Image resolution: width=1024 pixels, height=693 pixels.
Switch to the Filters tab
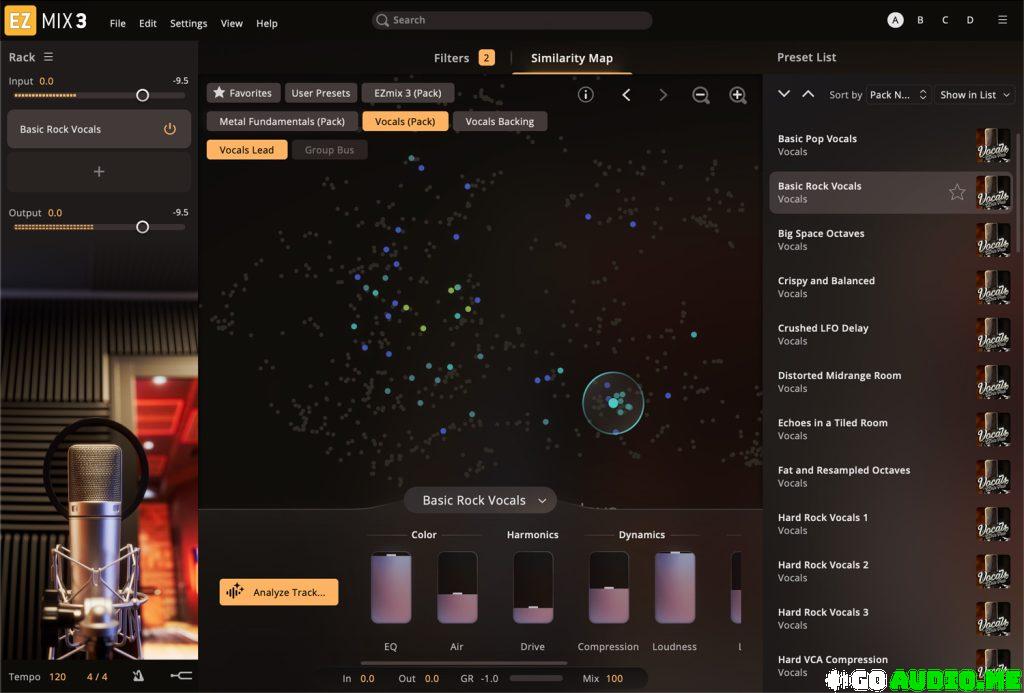464,58
